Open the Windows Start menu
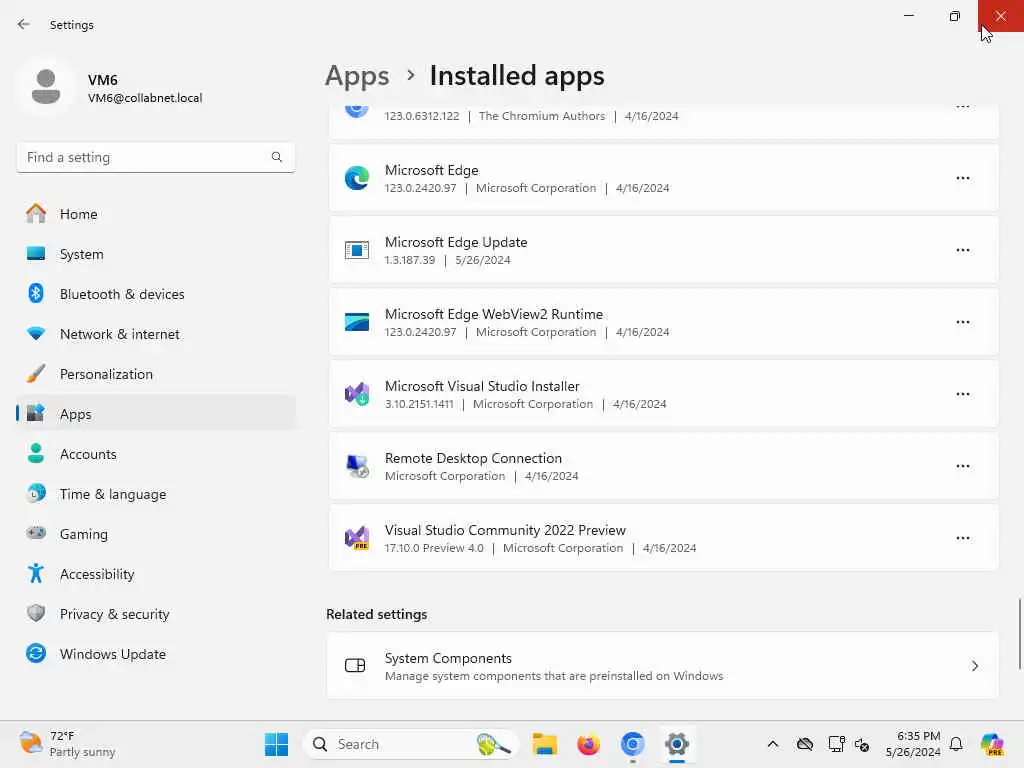 (x=276, y=744)
